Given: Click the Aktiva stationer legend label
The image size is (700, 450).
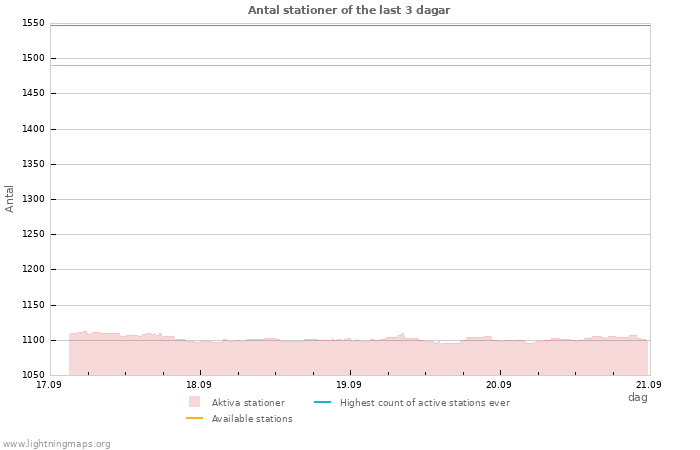Looking at the screenshot, I should pos(248,403).
